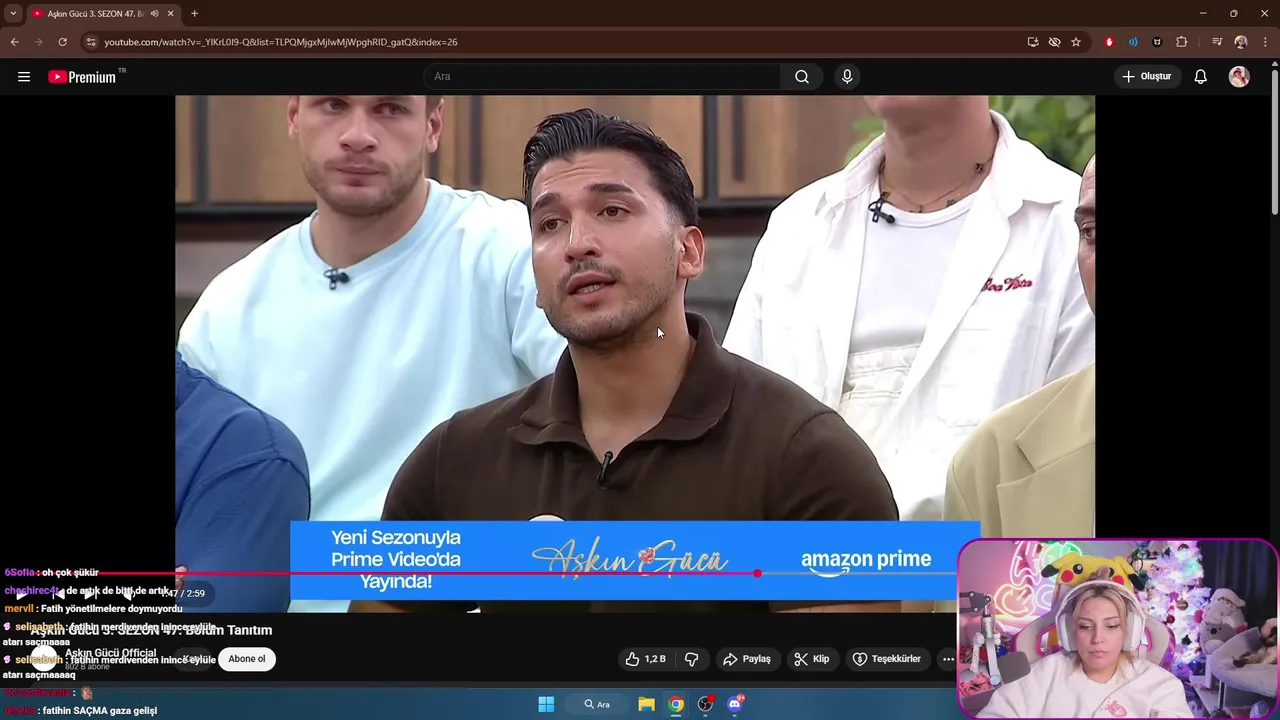
Task: Dislike the video with thumbs down
Action: [x=691, y=659]
